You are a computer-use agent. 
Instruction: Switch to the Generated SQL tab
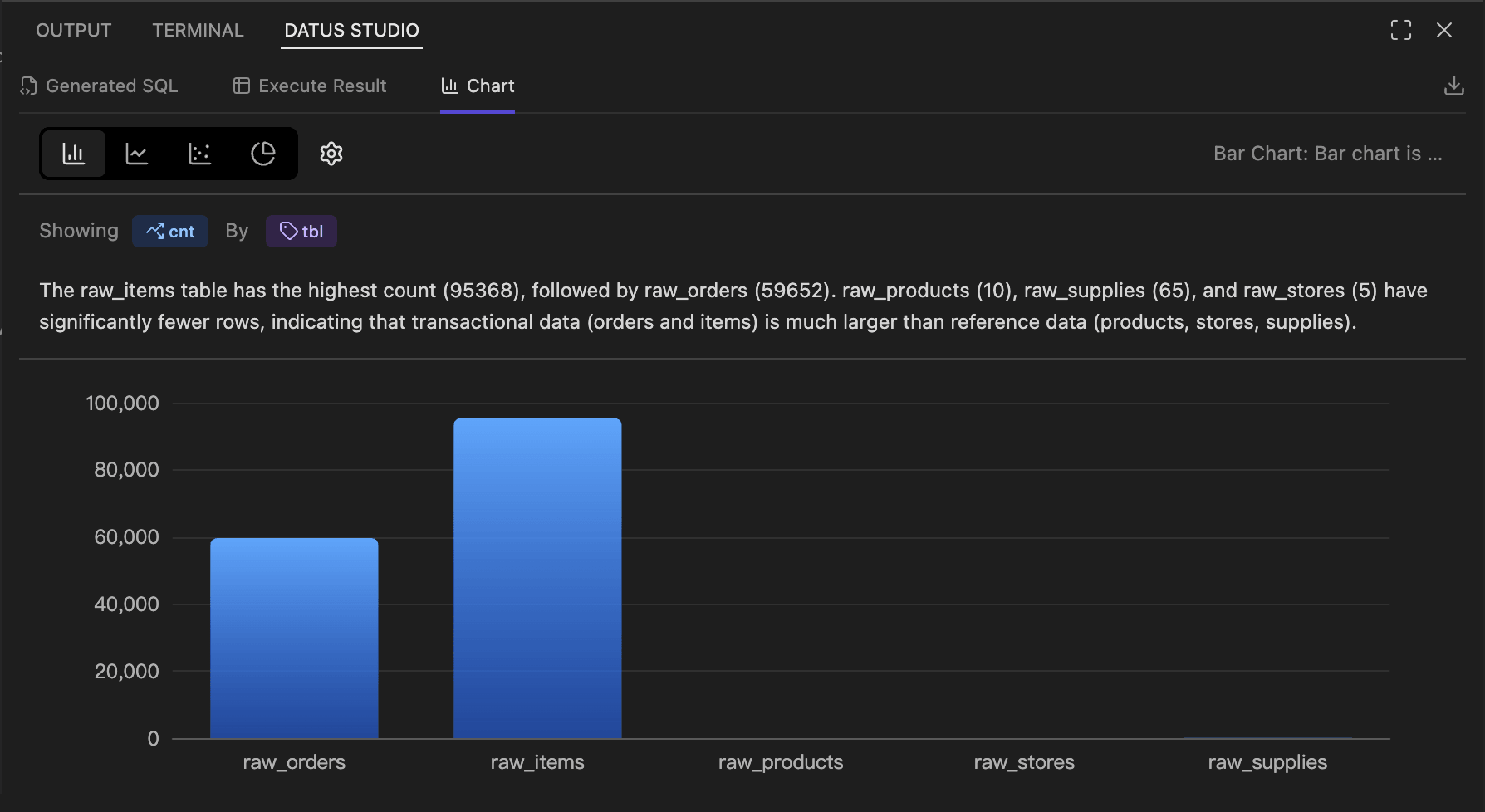click(x=99, y=86)
